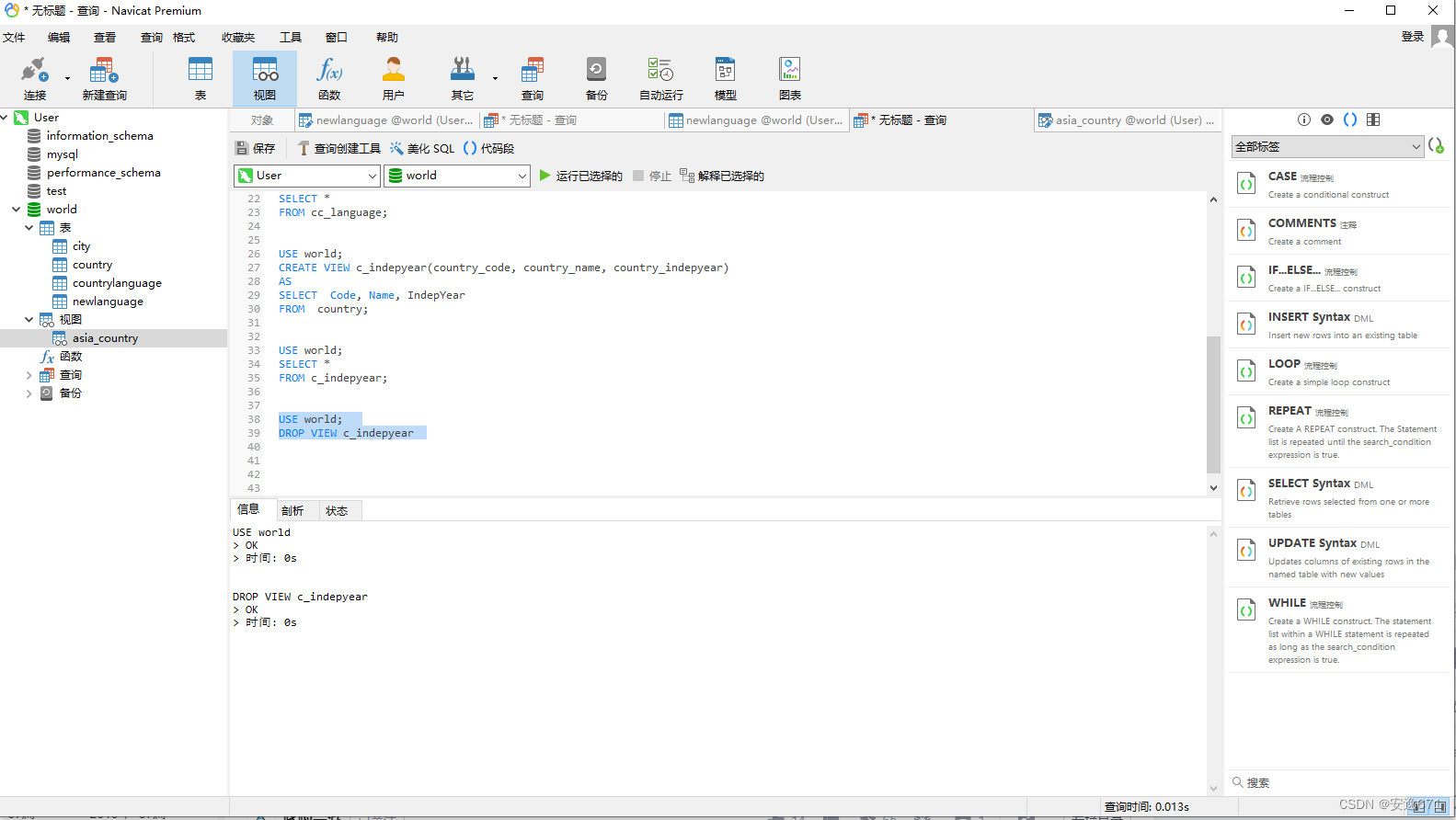Click the info icon in right panel header
Image resolution: width=1456 pixels, height=820 pixels.
click(1304, 120)
